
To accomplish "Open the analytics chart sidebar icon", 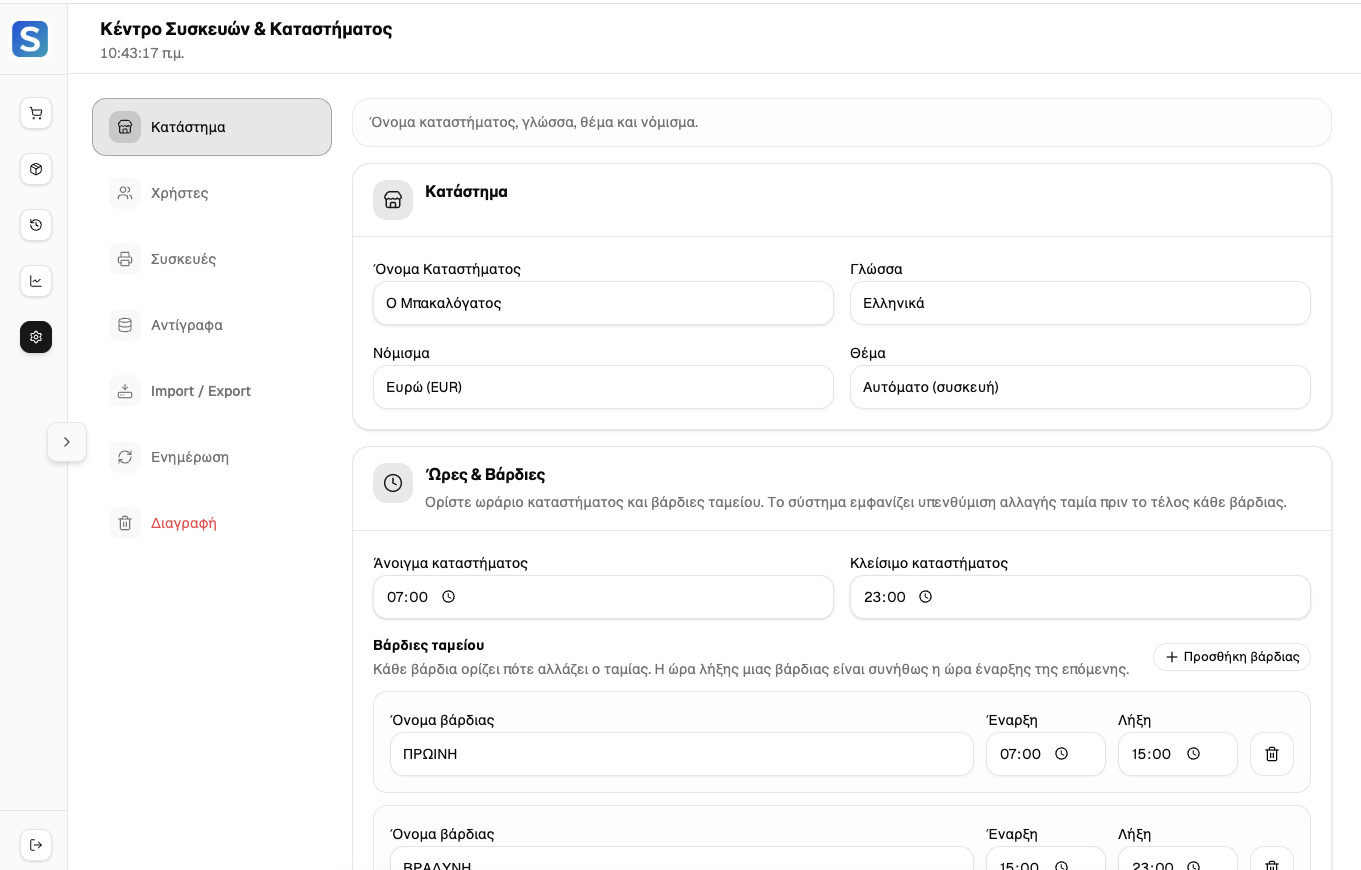I will 36,281.
